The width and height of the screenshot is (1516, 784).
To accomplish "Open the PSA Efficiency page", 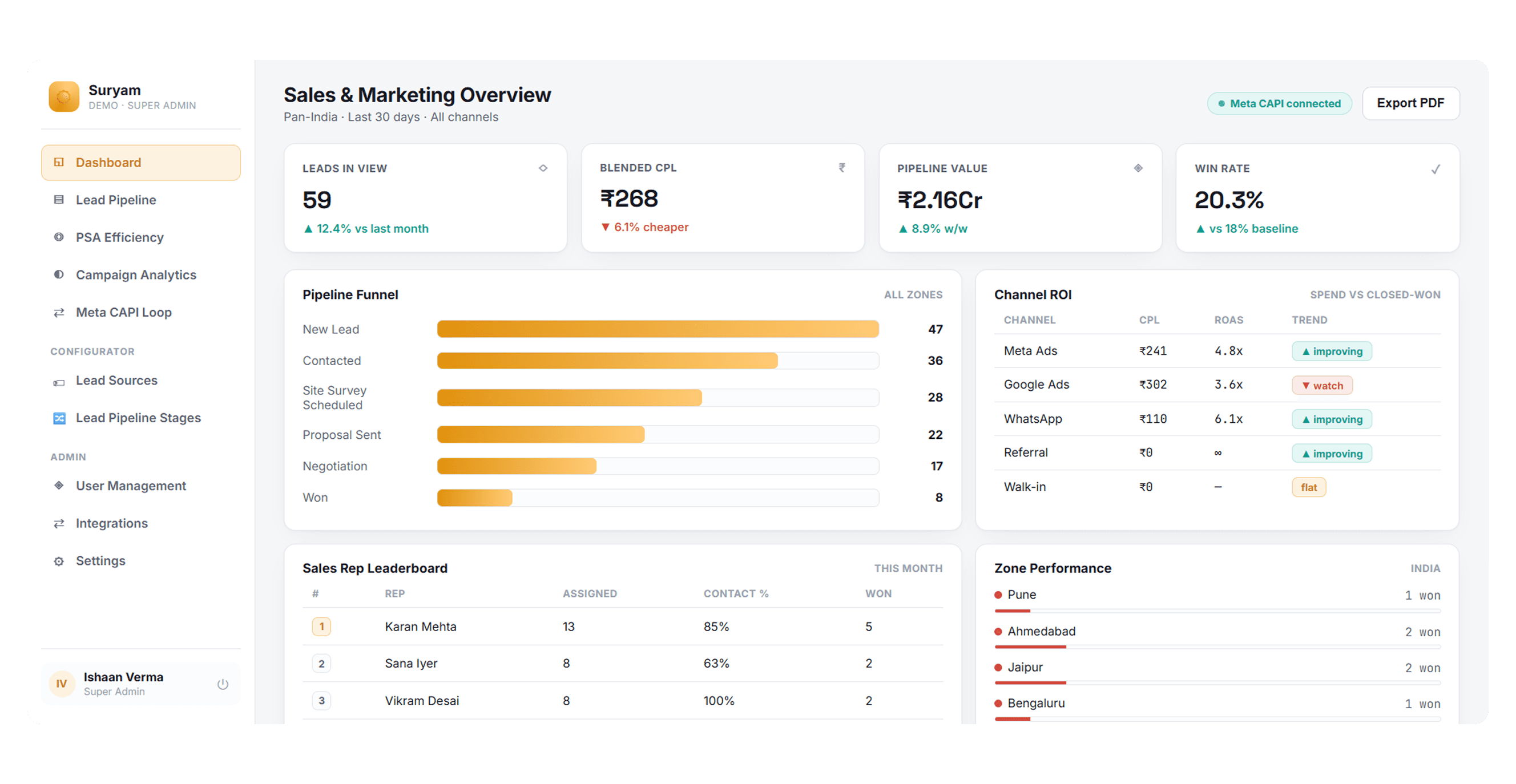I will pyautogui.click(x=140, y=237).
